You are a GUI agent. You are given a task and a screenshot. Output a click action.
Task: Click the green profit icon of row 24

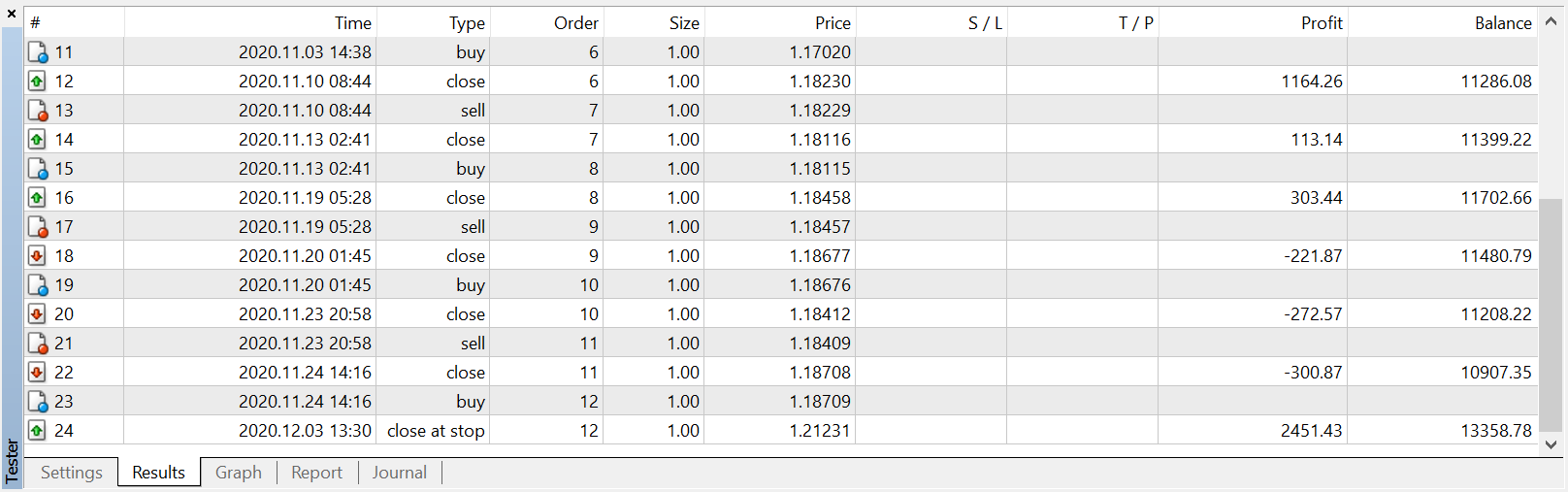pyautogui.click(x=37, y=431)
